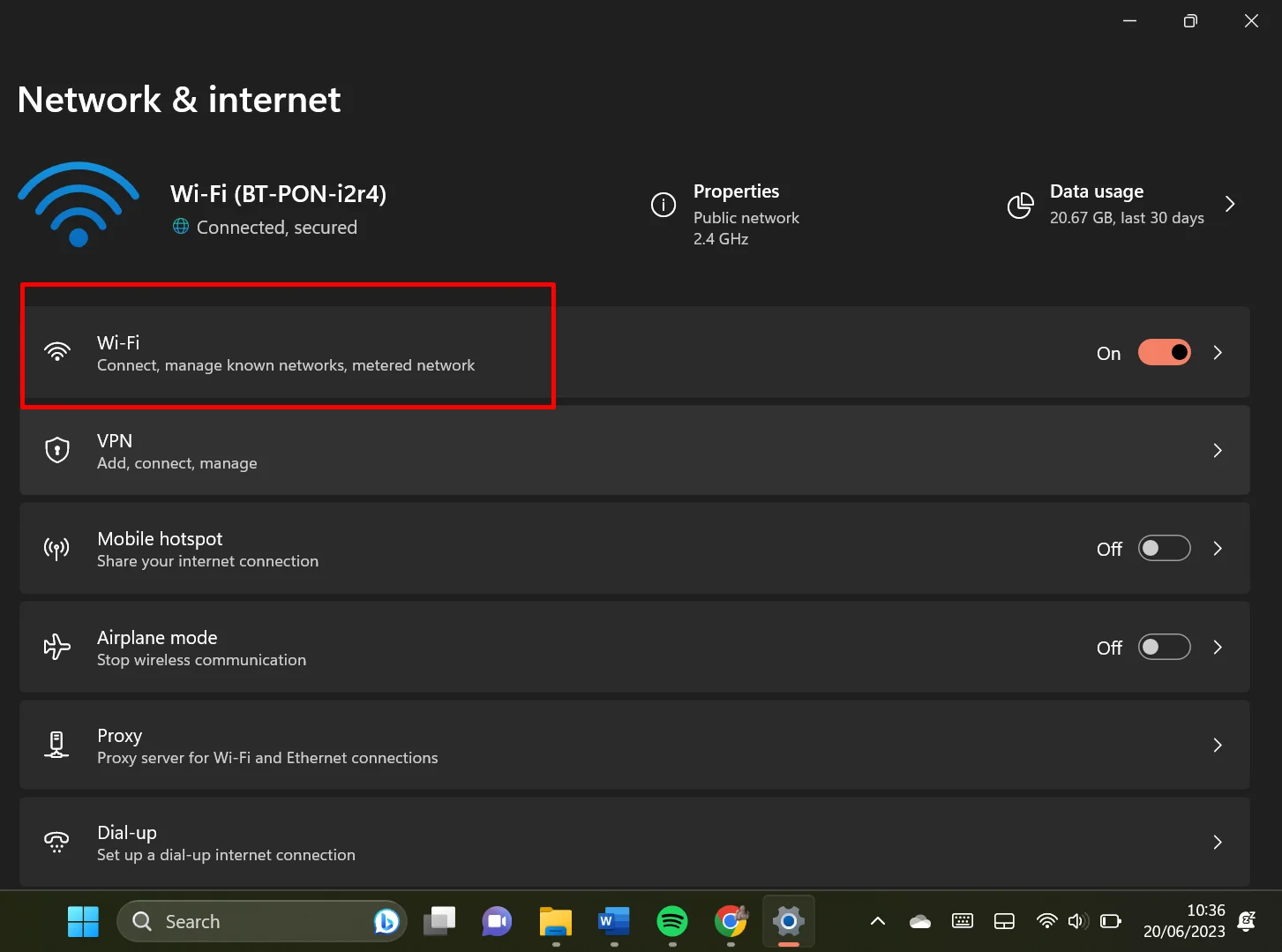The image size is (1282, 952).
Task: Turn off the Wi-Fi toggle
Action: click(x=1165, y=352)
